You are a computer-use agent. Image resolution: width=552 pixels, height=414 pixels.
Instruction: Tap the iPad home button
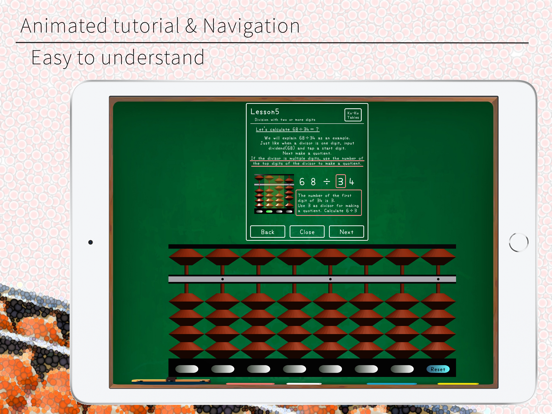coord(519,242)
